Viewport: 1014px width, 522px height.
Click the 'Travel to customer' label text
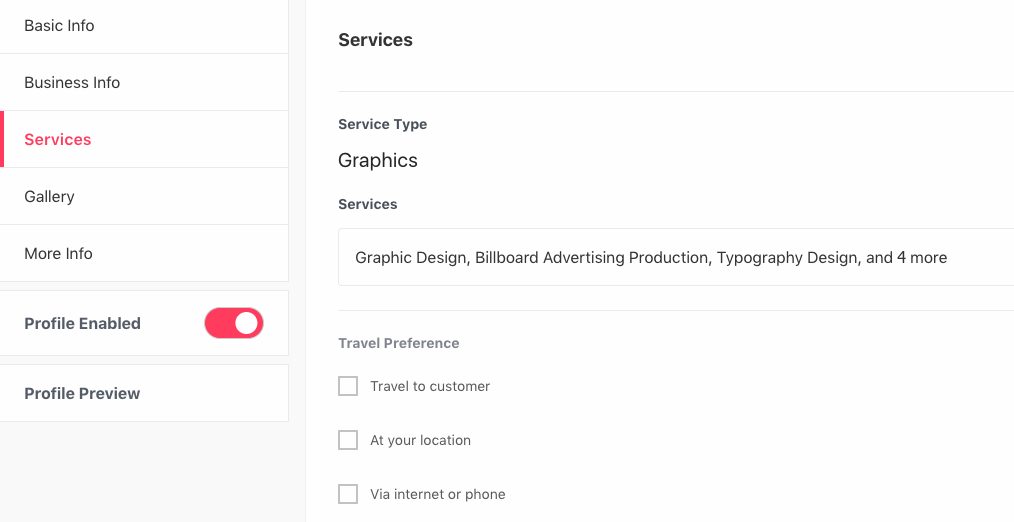[430, 386]
